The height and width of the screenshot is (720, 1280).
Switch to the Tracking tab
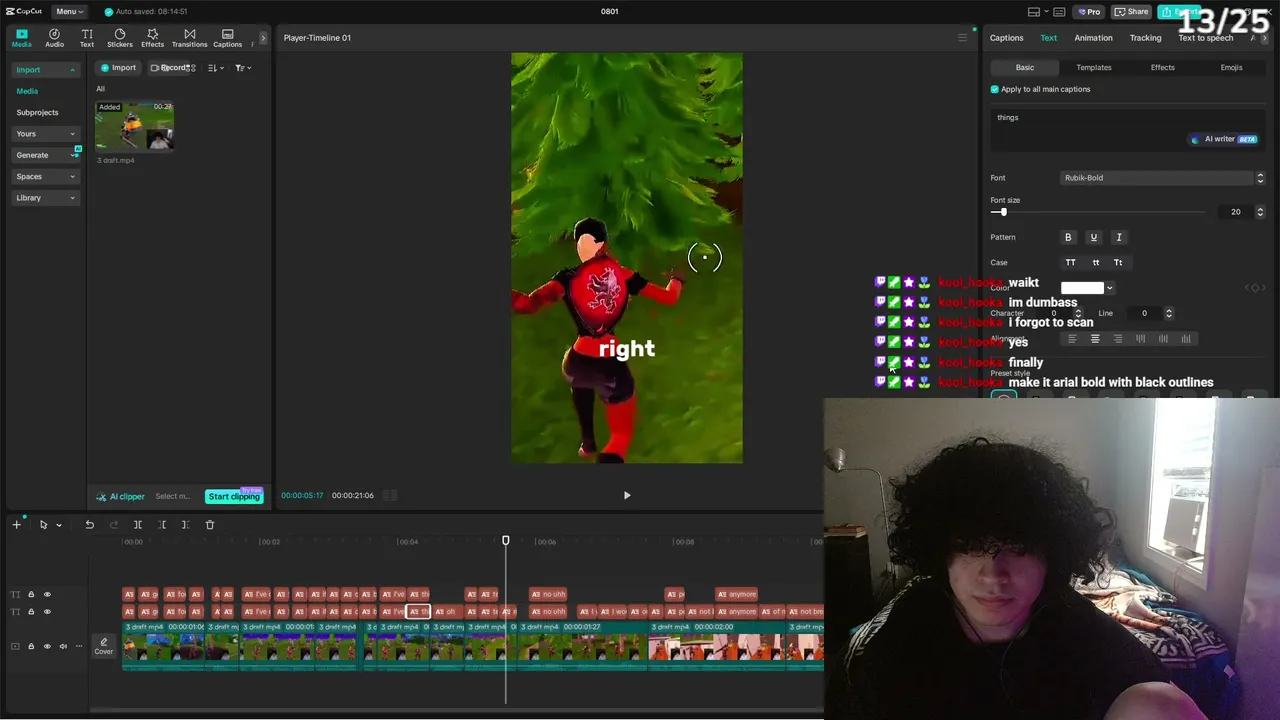pyautogui.click(x=1145, y=38)
